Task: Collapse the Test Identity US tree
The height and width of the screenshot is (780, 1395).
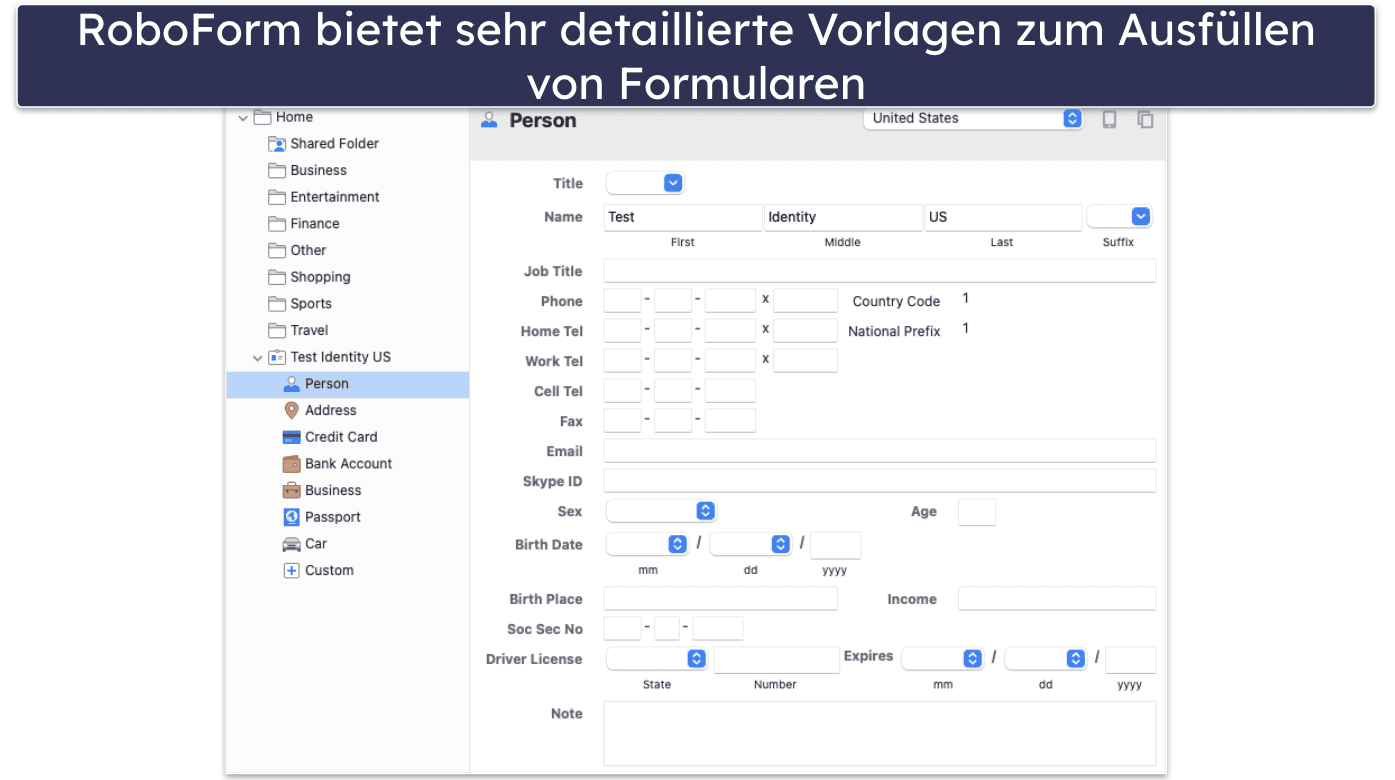Action: [x=258, y=358]
